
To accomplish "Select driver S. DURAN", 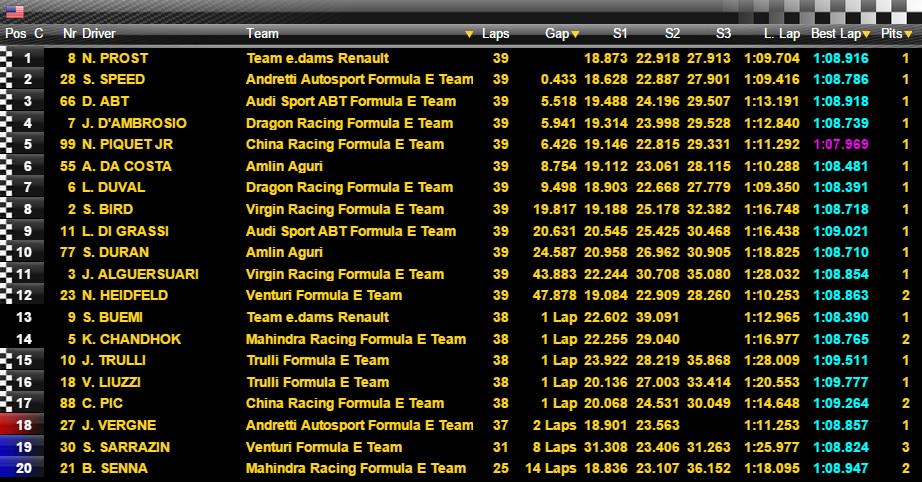I will pyautogui.click(x=115, y=252).
